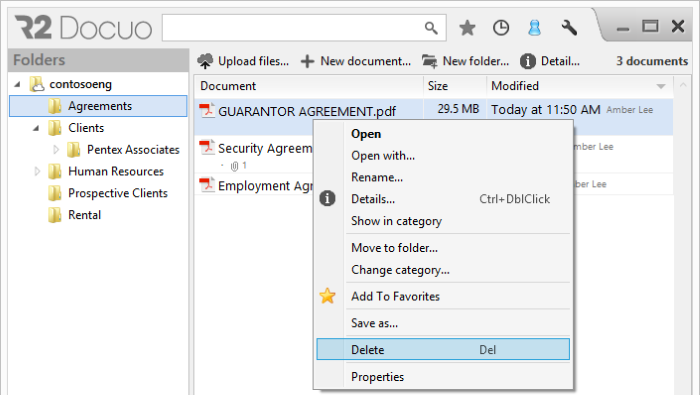Expand the Pentex Associates folder
The width and height of the screenshot is (700, 395).
56,150
